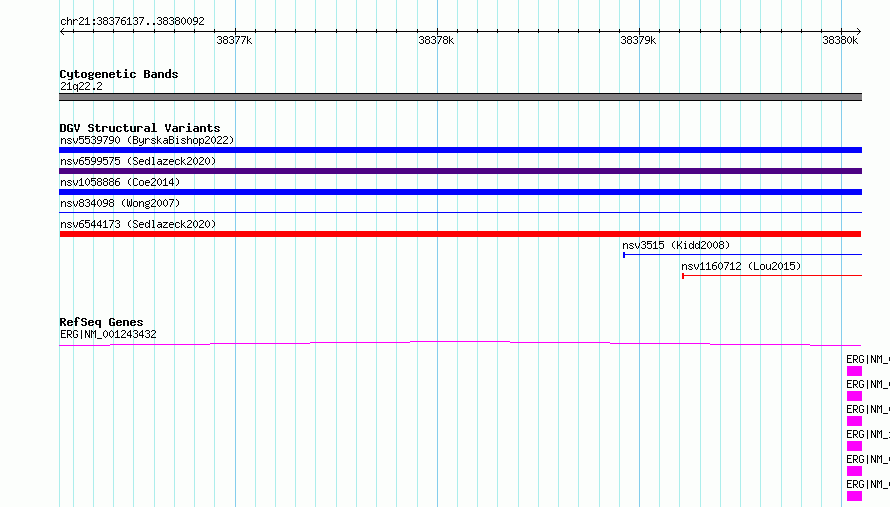Image resolution: width=890 pixels, height=507 pixels.
Task: Select the purple nsv6599575 variant bar
Action: [x=460, y=171]
